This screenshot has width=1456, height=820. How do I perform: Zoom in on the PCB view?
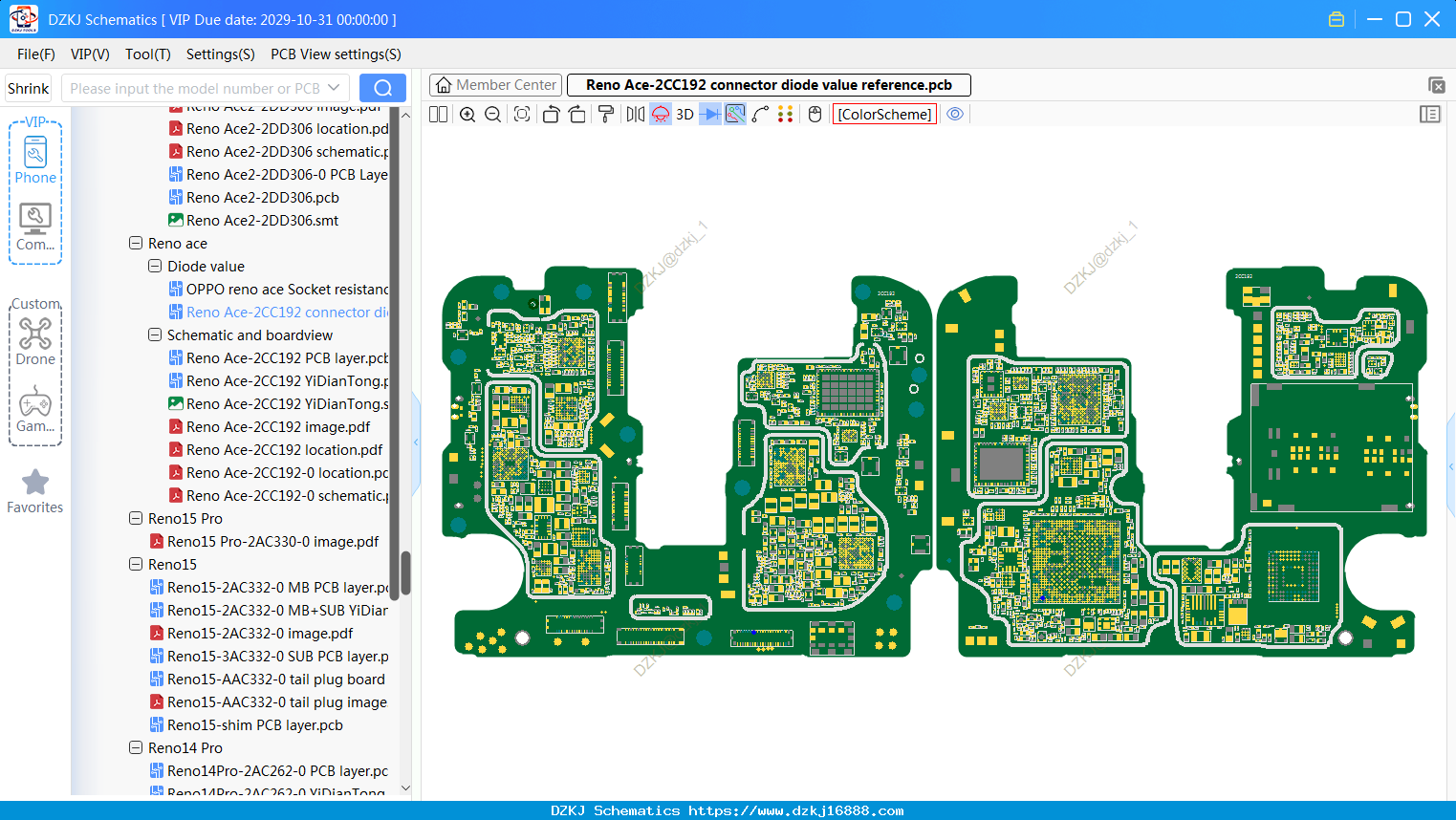pos(467,115)
